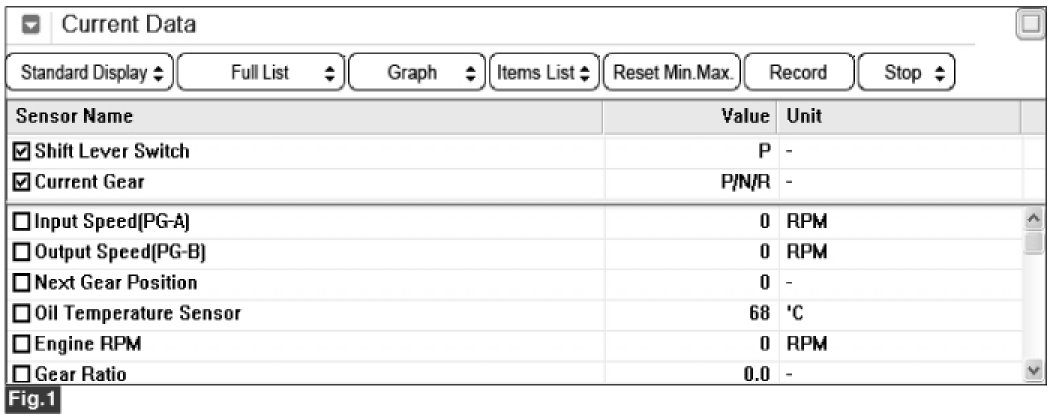Image resolution: width=1050 pixels, height=417 pixels.
Task: Check Input Speed(PG-A) checkbox
Action: point(21,221)
